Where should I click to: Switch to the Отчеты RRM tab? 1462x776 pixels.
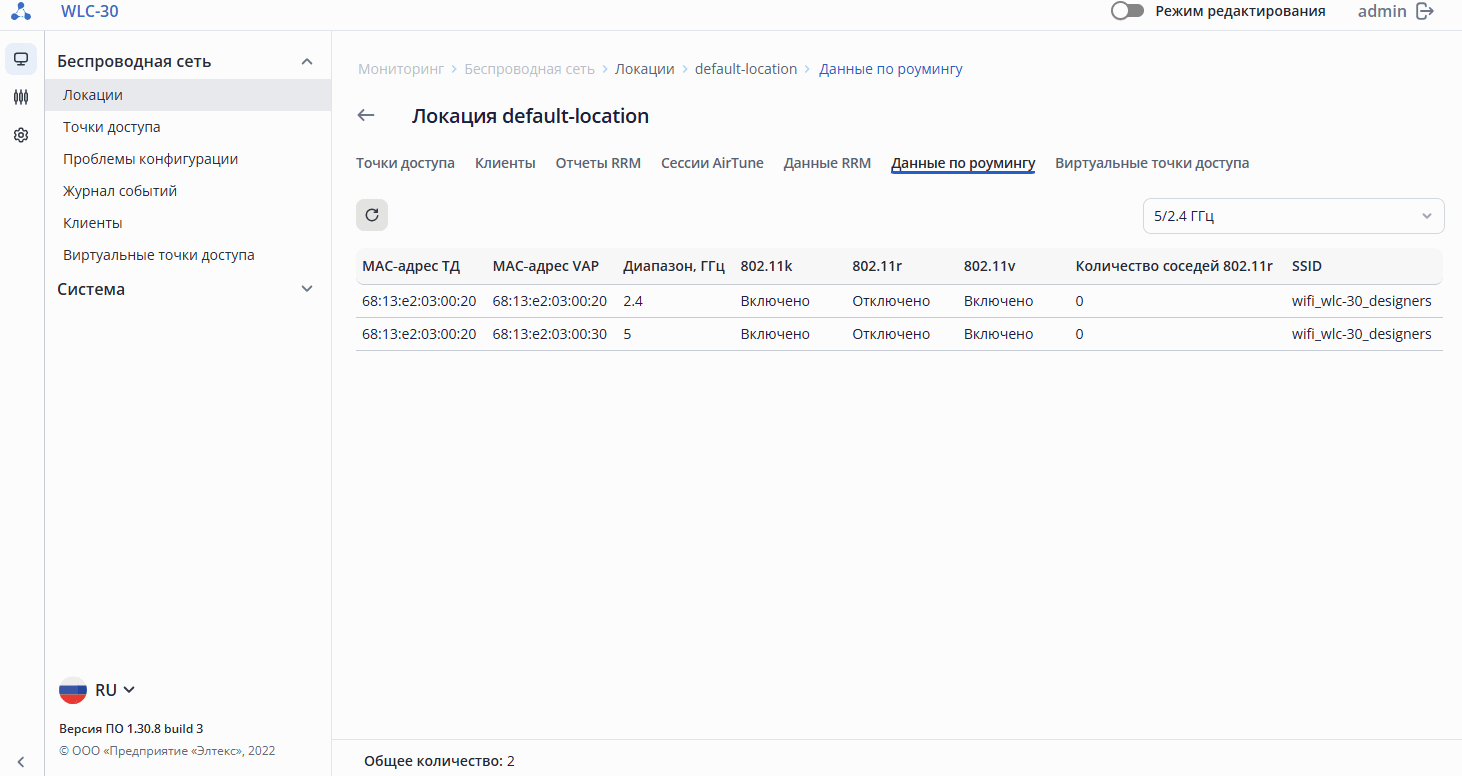pyautogui.click(x=598, y=163)
